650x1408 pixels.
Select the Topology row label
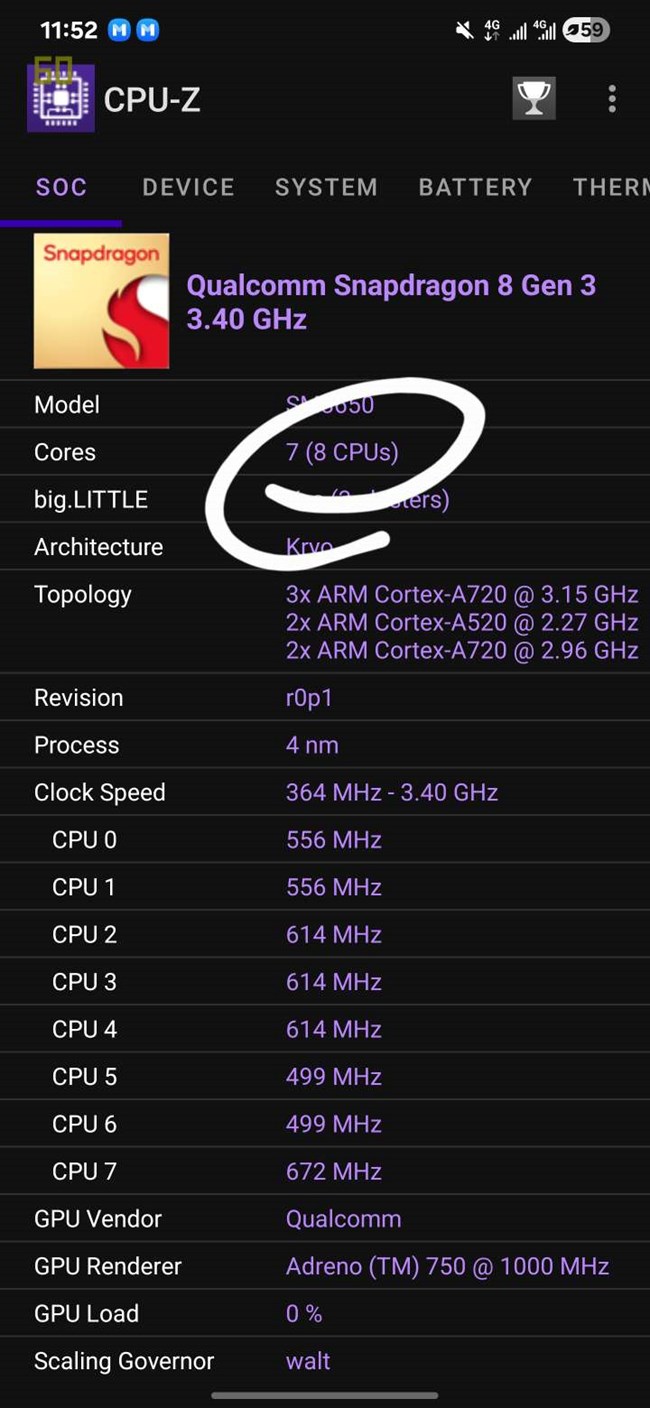[83, 594]
